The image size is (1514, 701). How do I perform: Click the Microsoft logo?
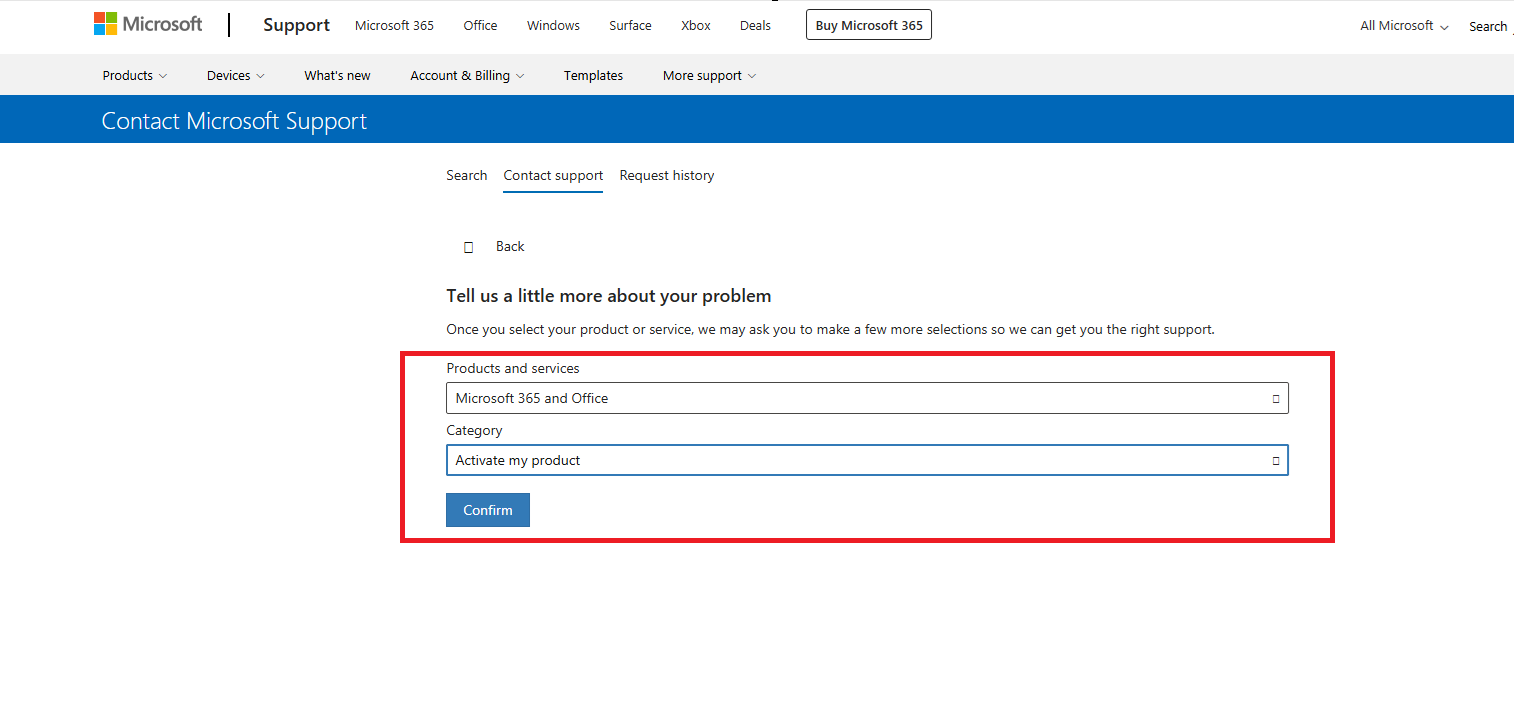point(148,25)
